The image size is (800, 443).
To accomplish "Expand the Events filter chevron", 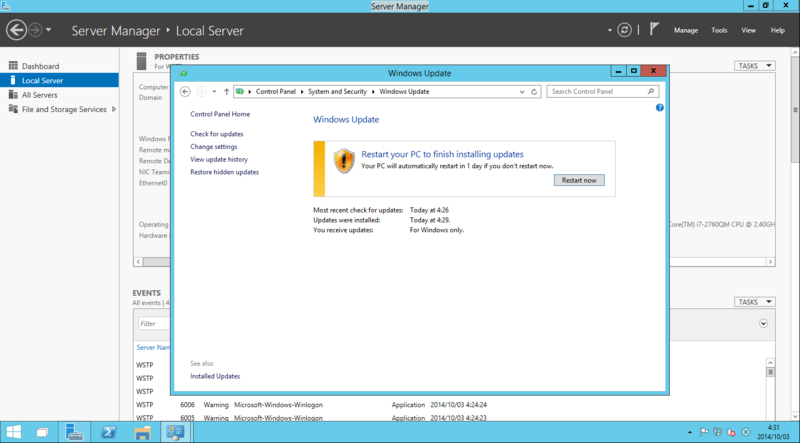I will (x=763, y=323).
